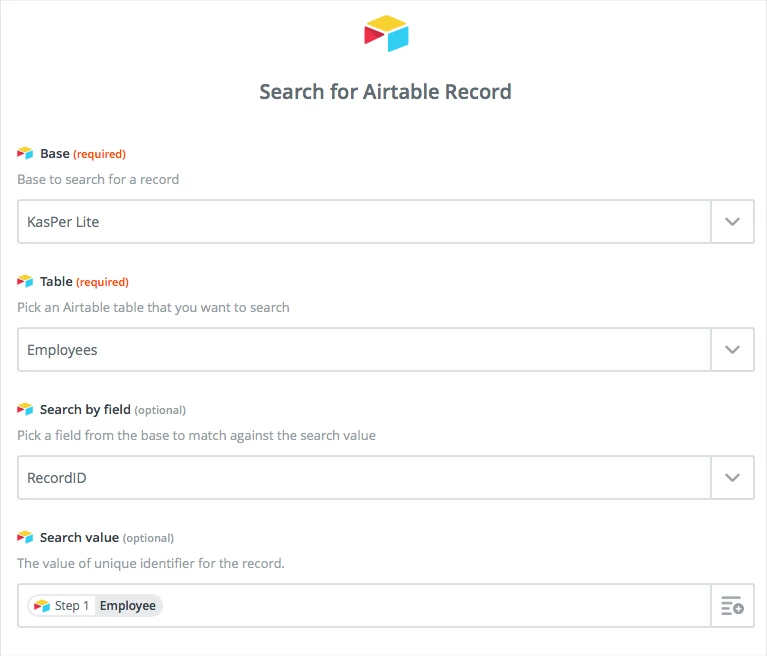Click Airtable icon next to Search by field
The width and height of the screenshot is (767, 656).
point(25,409)
